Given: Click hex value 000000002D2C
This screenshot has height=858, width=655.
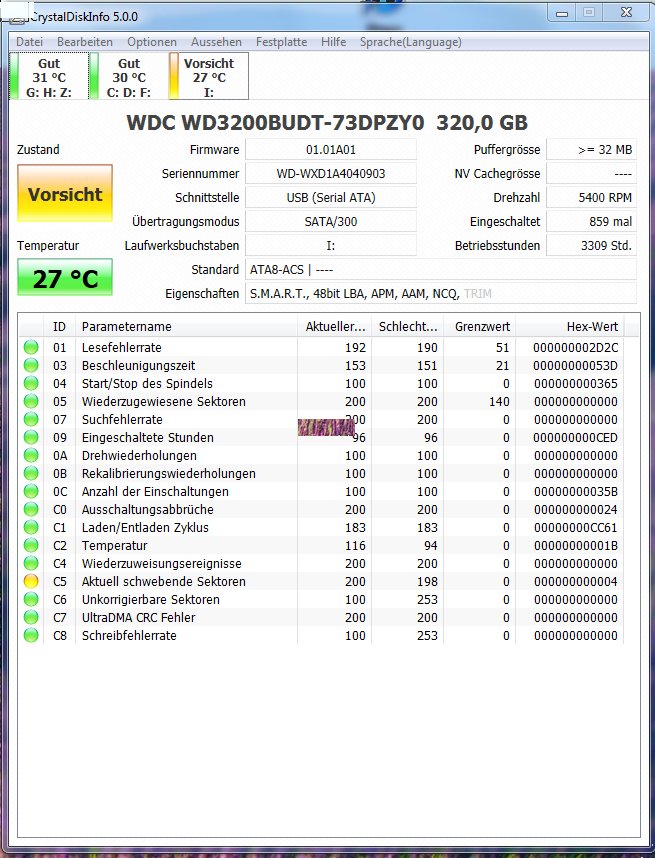Looking at the screenshot, I should (x=576, y=347).
